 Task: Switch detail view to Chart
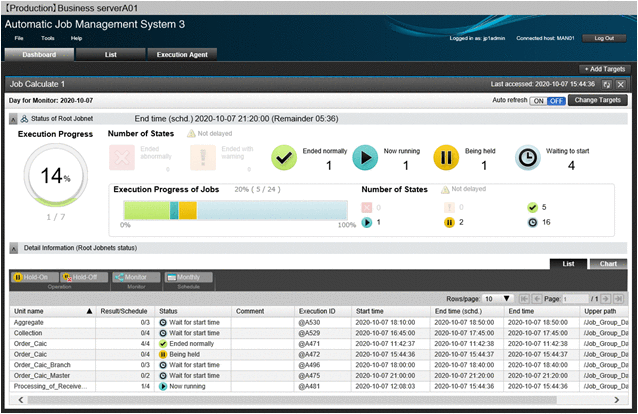pos(609,263)
